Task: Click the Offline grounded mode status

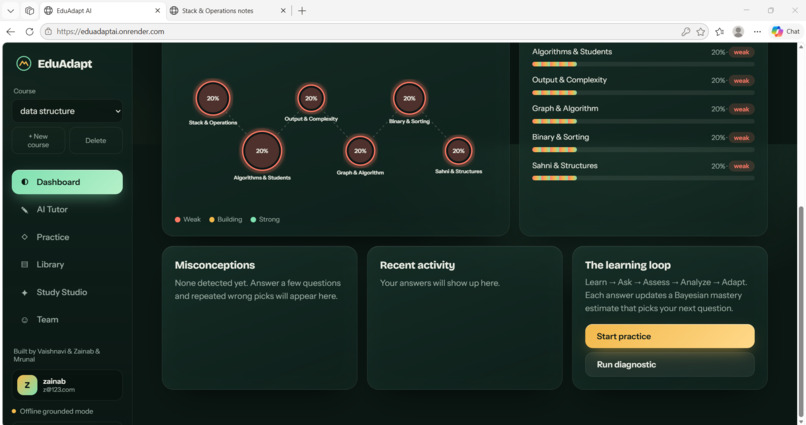Action: click(52, 411)
